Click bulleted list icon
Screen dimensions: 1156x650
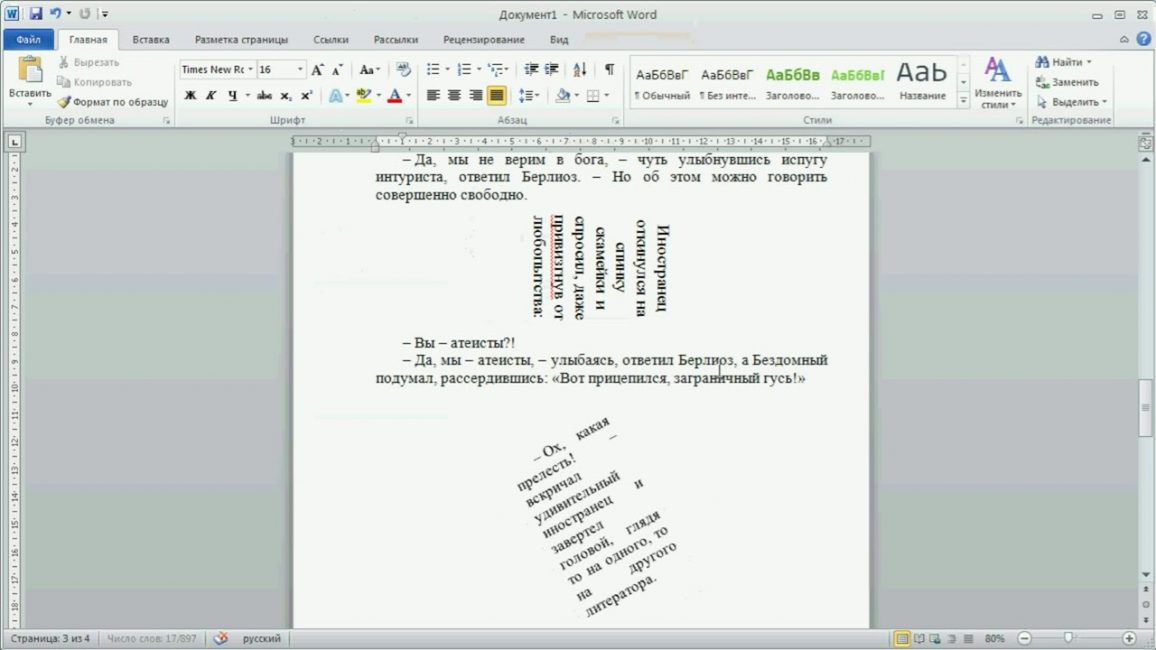point(433,69)
